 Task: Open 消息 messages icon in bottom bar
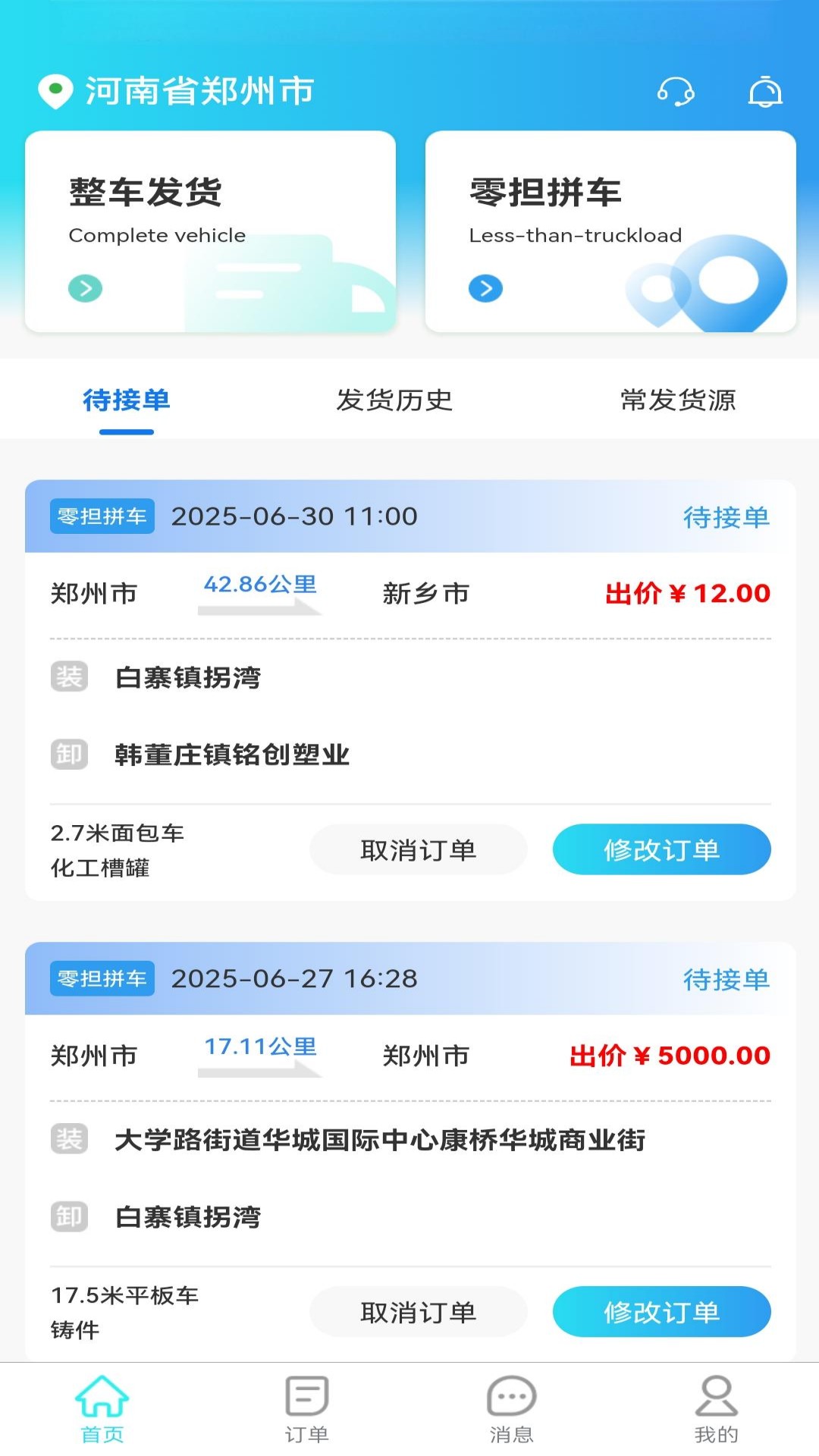511,1409
